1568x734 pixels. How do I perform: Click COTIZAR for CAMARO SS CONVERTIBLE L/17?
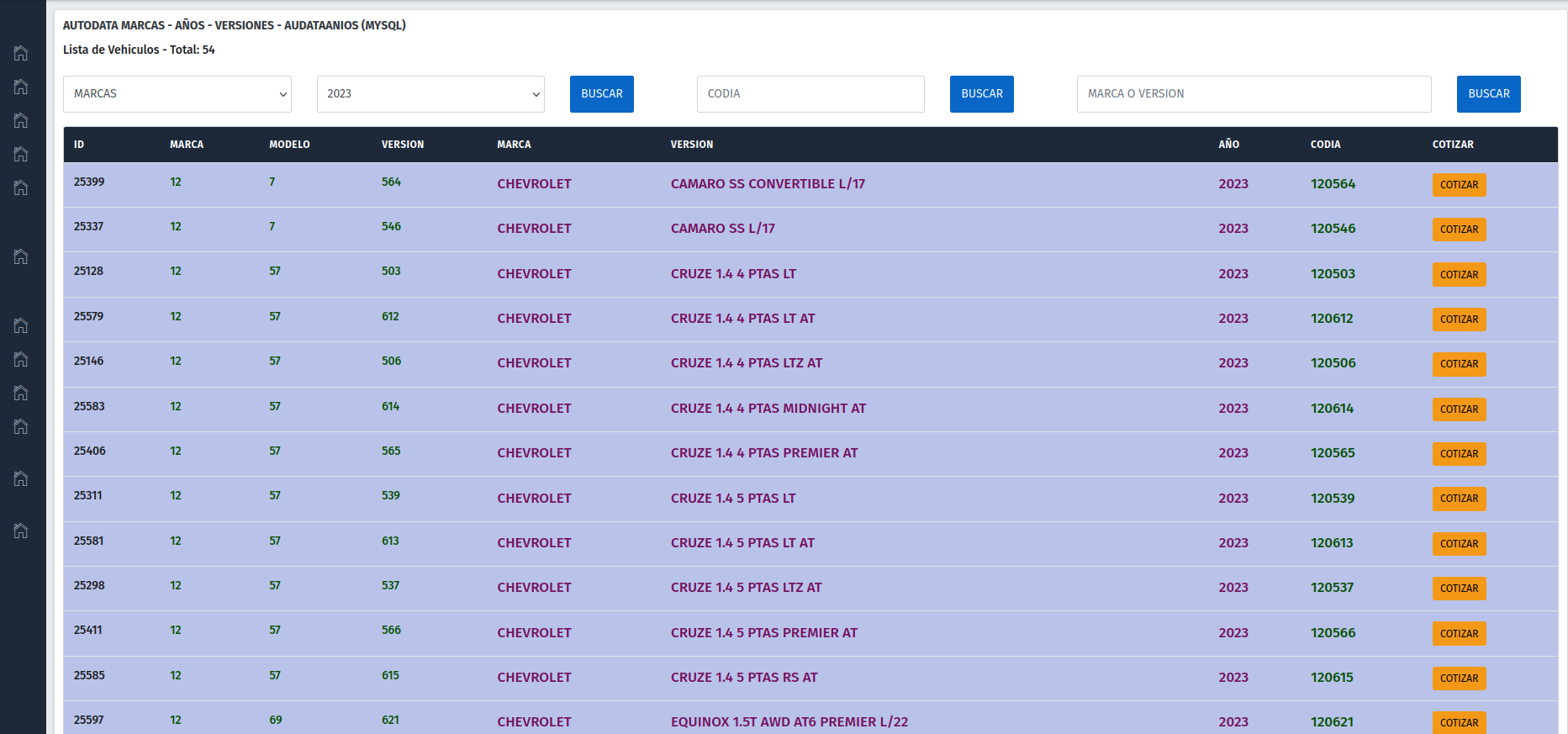pyautogui.click(x=1459, y=185)
